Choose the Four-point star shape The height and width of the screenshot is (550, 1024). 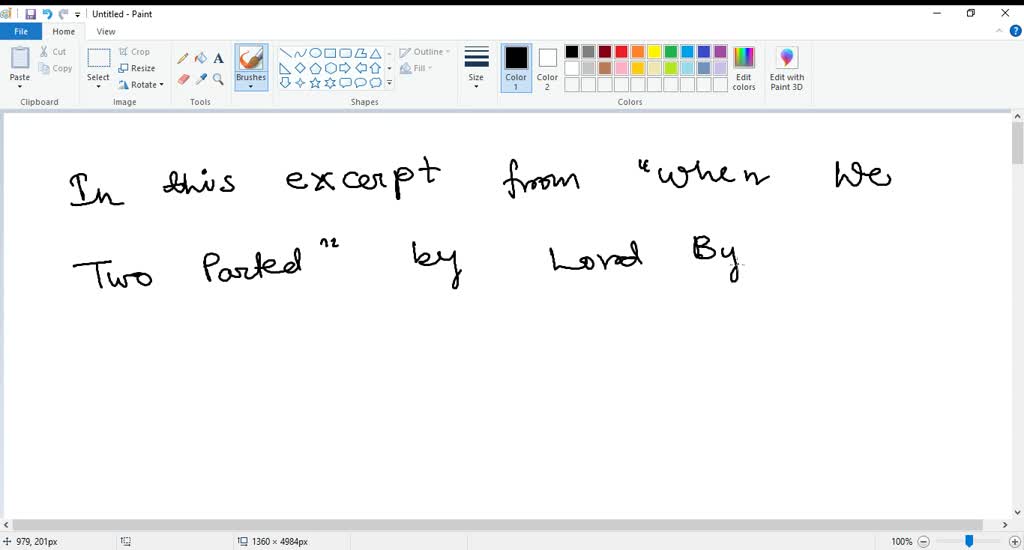(x=300, y=82)
